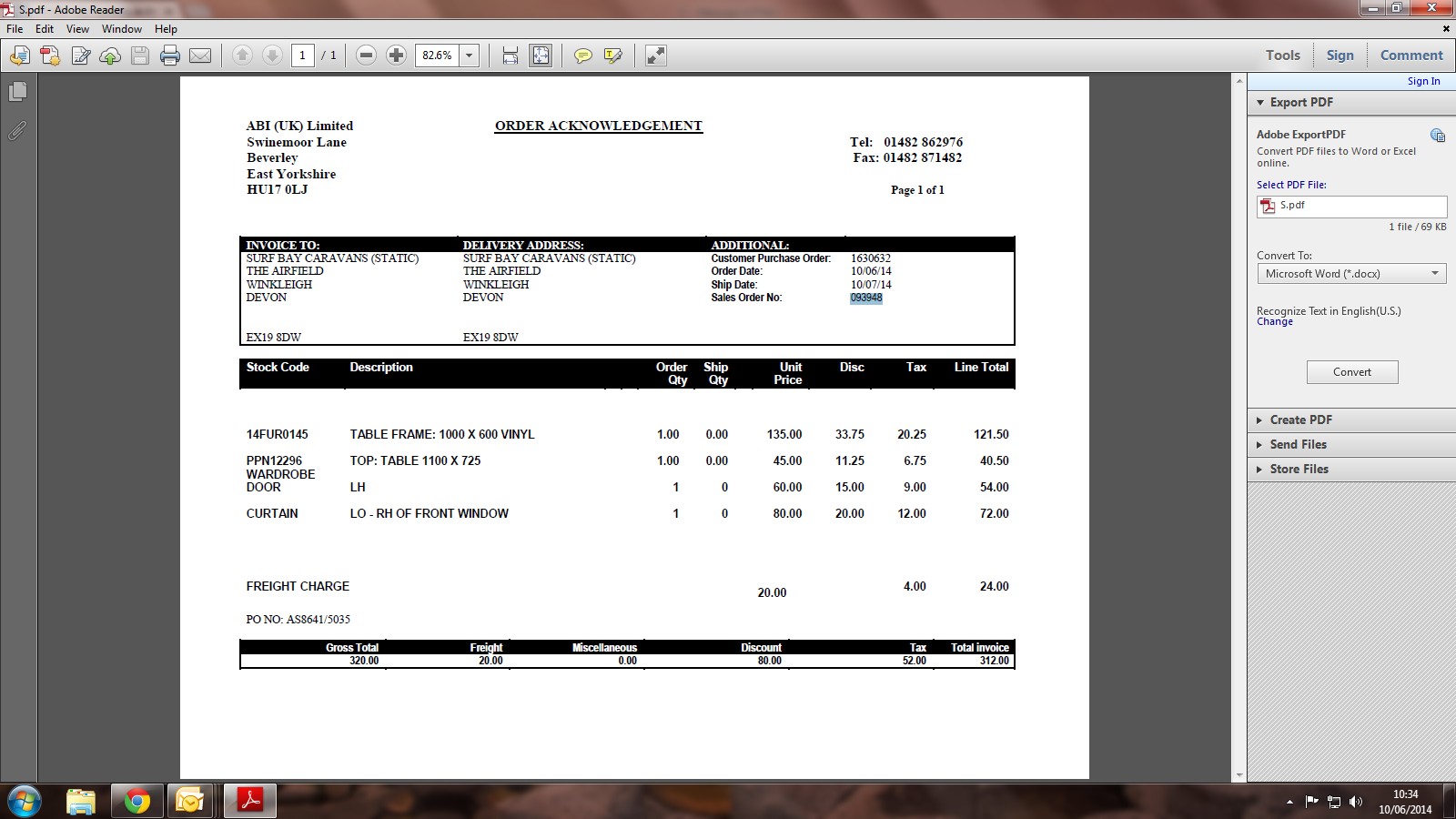
Task: Click the page number input field
Action: click(x=303, y=56)
